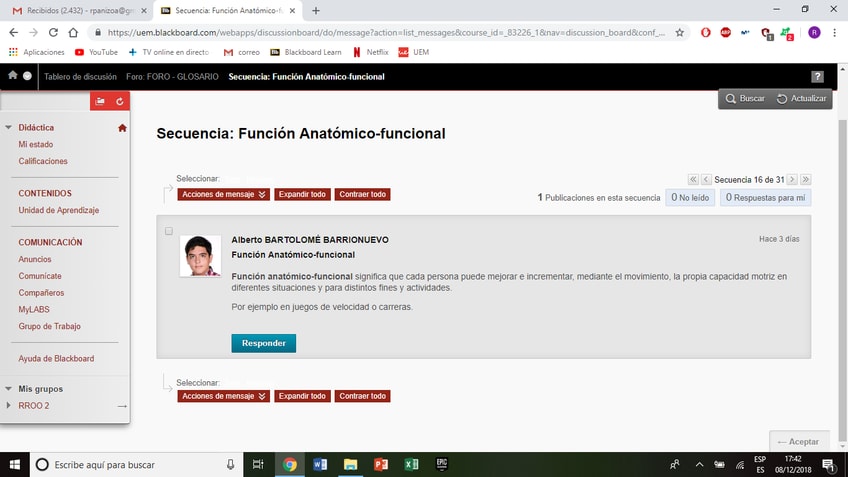This screenshot has width=848, height=477.
Task: Select the checkbox for Alberto's post
Action: pos(169,231)
